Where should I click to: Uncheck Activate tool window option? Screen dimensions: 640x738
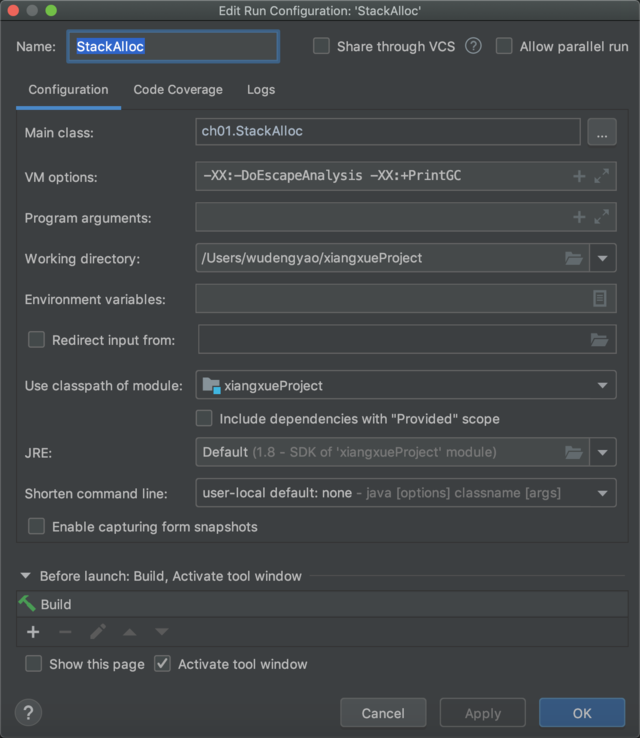163,664
